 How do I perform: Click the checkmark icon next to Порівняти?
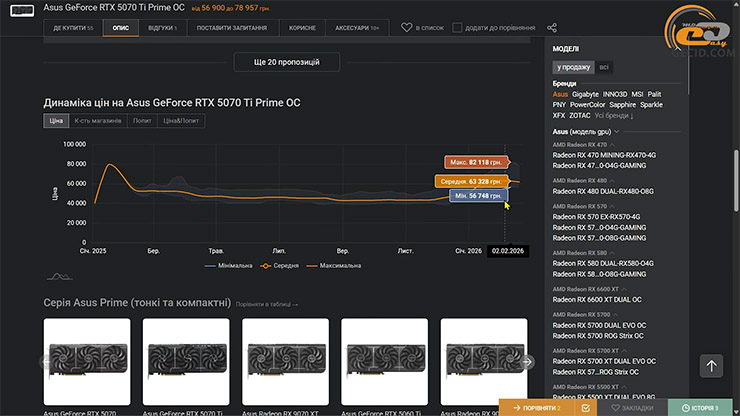click(x=585, y=408)
